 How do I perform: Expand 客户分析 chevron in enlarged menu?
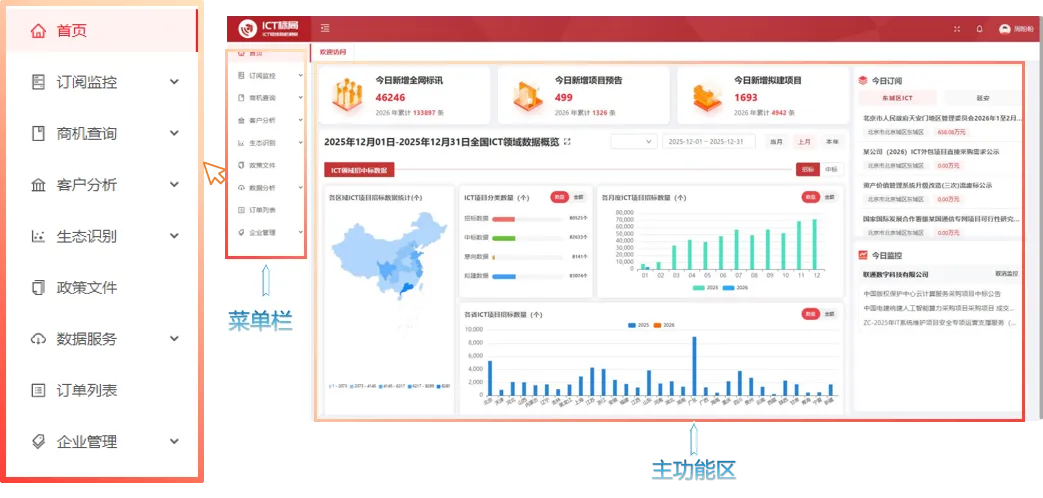(x=174, y=185)
